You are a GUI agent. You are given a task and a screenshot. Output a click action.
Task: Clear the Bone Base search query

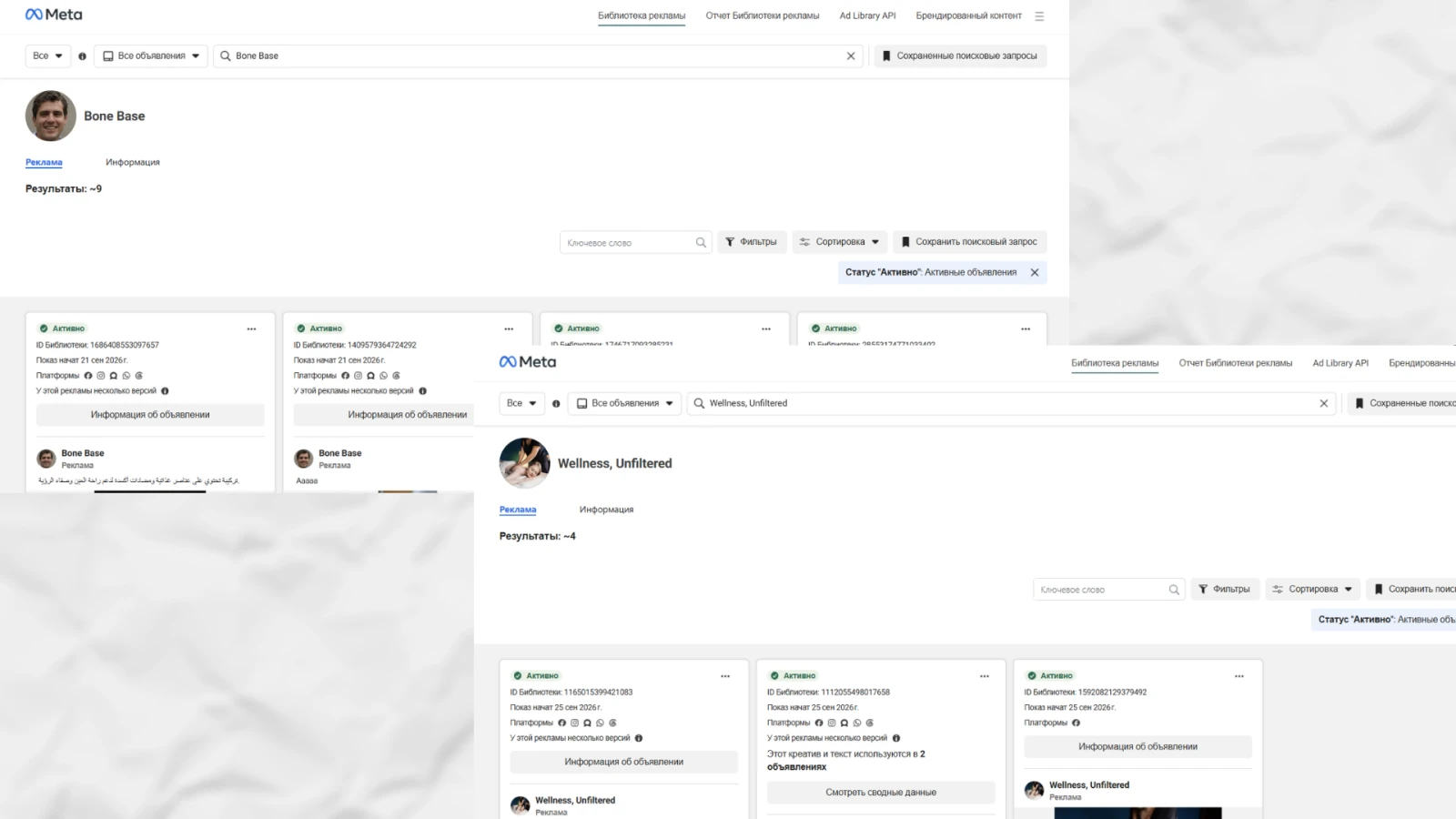pos(851,56)
